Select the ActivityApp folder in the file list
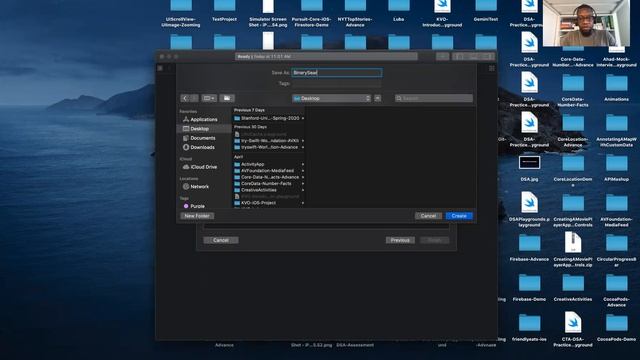This screenshot has width=640, height=360. pyautogui.click(x=269, y=164)
